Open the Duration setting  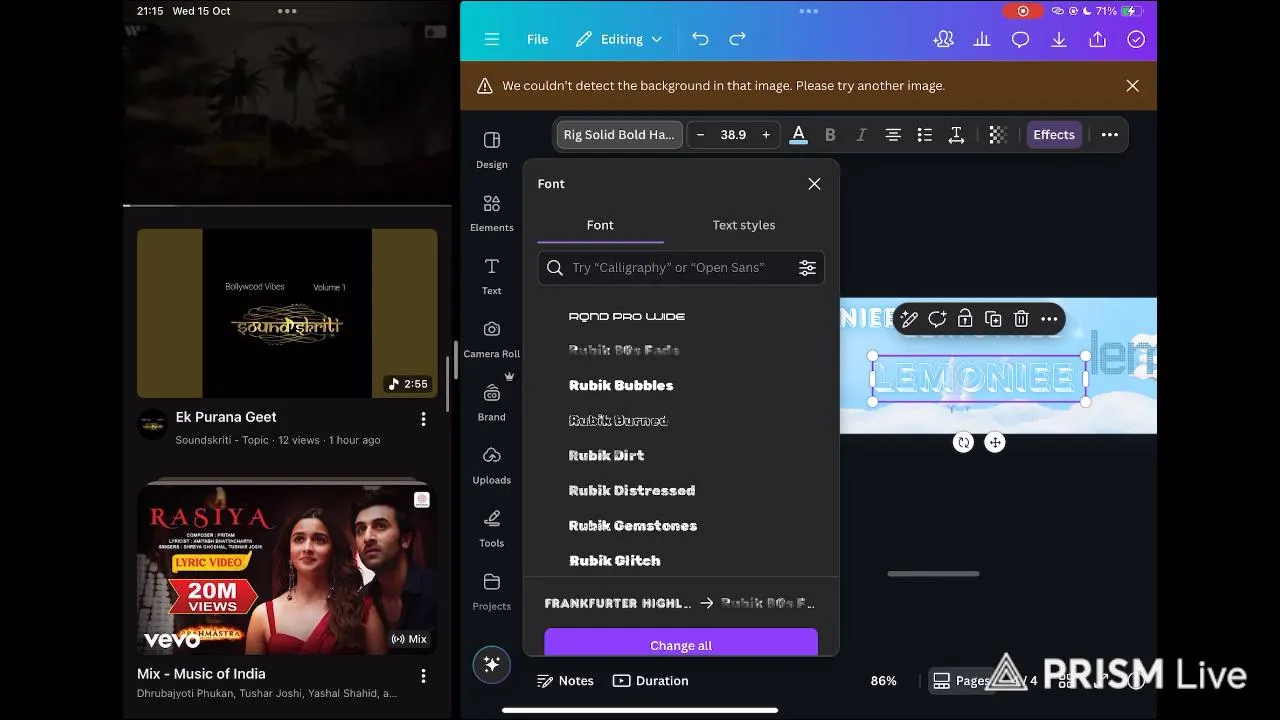pos(650,681)
